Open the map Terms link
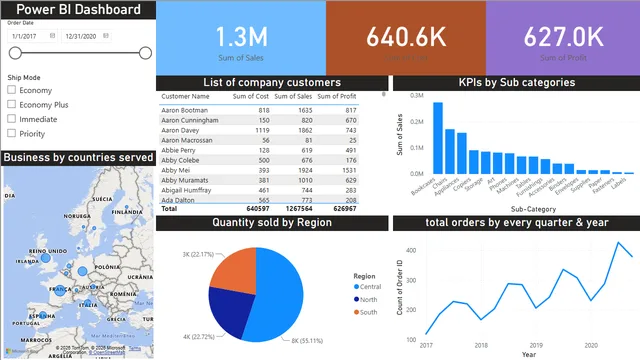 pyautogui.click(x=135, y=348)
